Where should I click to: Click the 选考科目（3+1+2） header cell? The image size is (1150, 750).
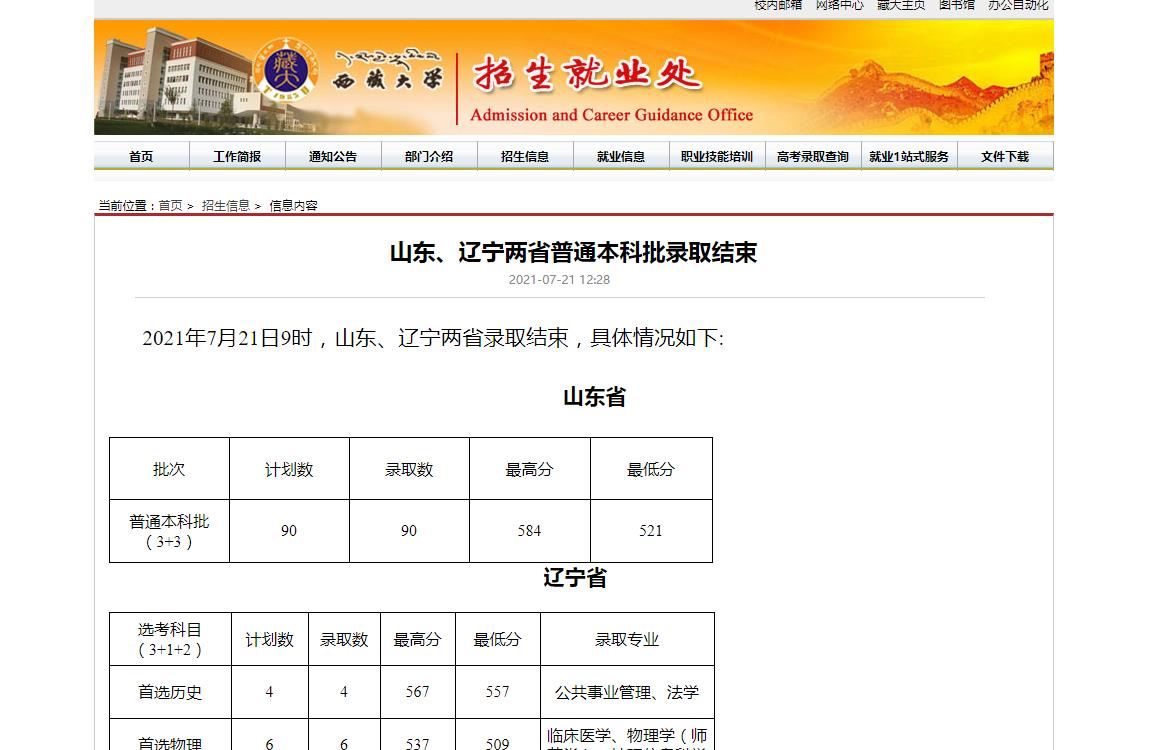[x=170, y=639]
